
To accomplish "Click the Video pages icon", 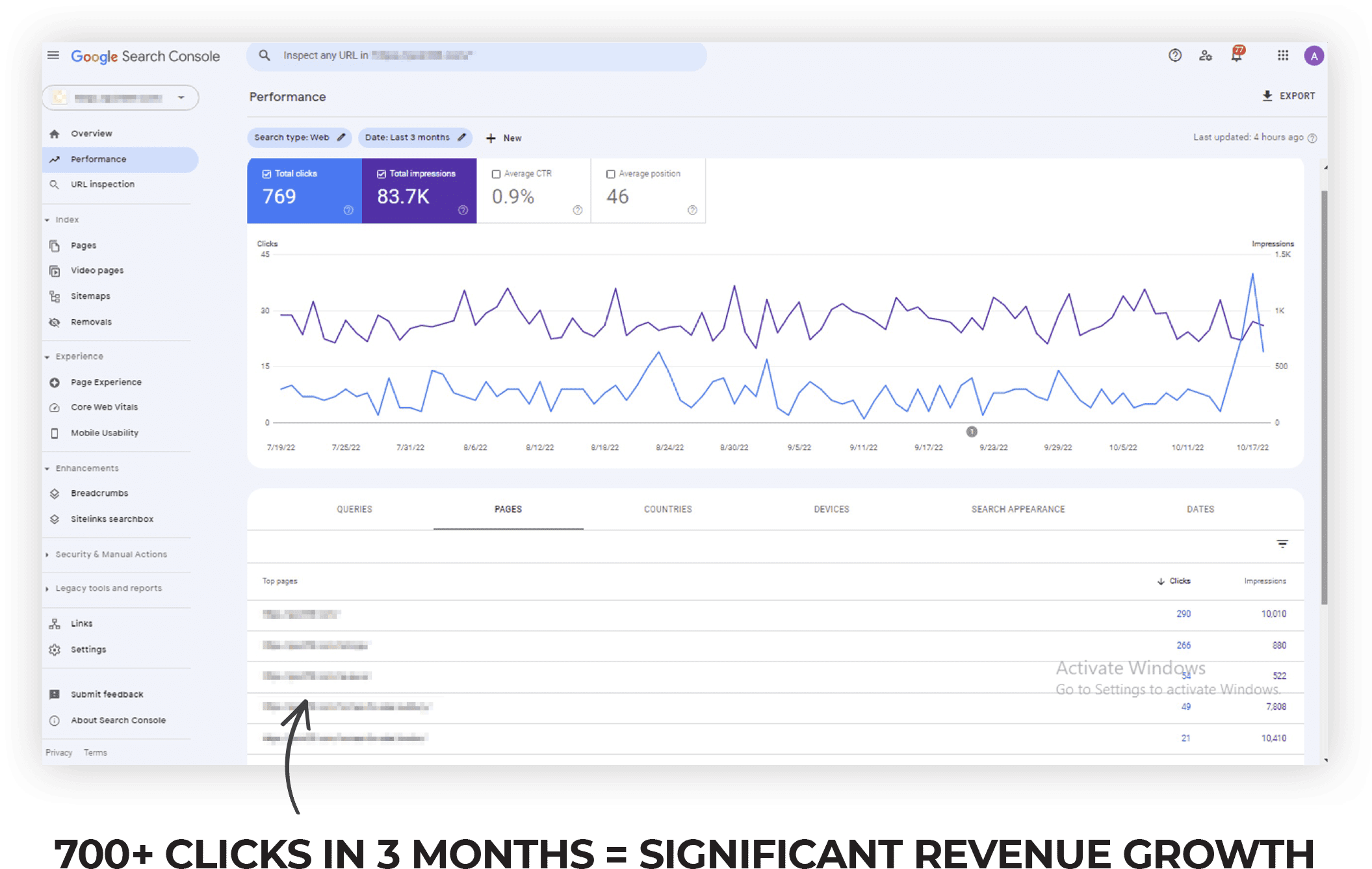I will click(55, 270).
